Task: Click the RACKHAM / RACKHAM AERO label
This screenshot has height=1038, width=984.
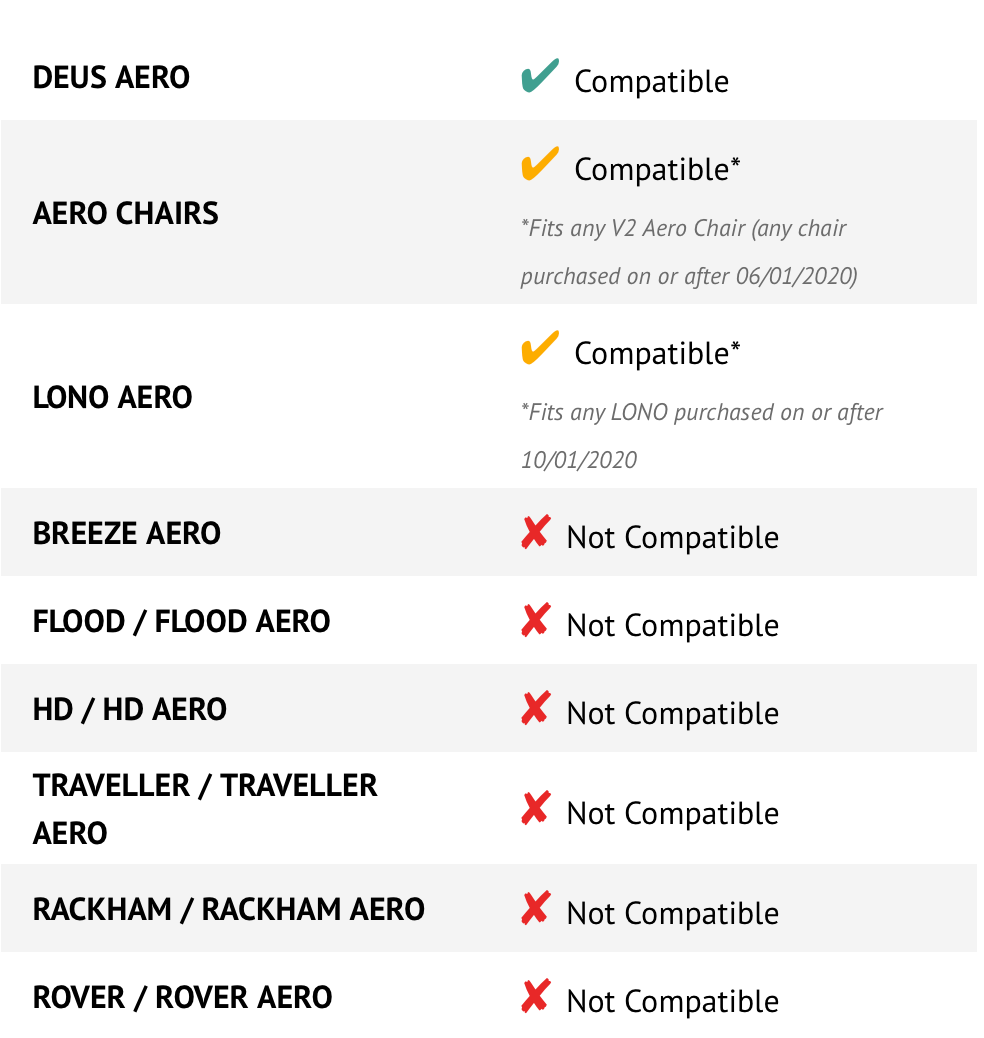Action: tap(228, 909)
